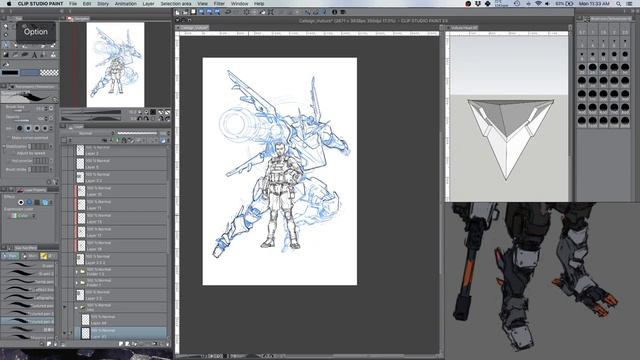Screen dimensions: 640x360
Task: Select the Text tool with the A icon
Action: [34, 55]
